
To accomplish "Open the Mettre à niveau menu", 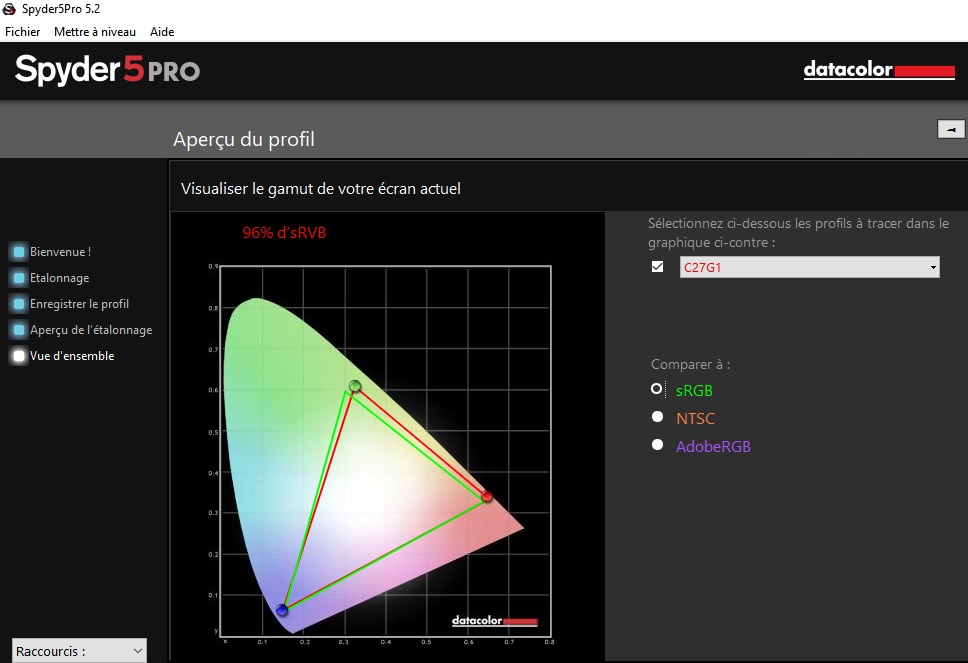I will [x=95, y=32].
